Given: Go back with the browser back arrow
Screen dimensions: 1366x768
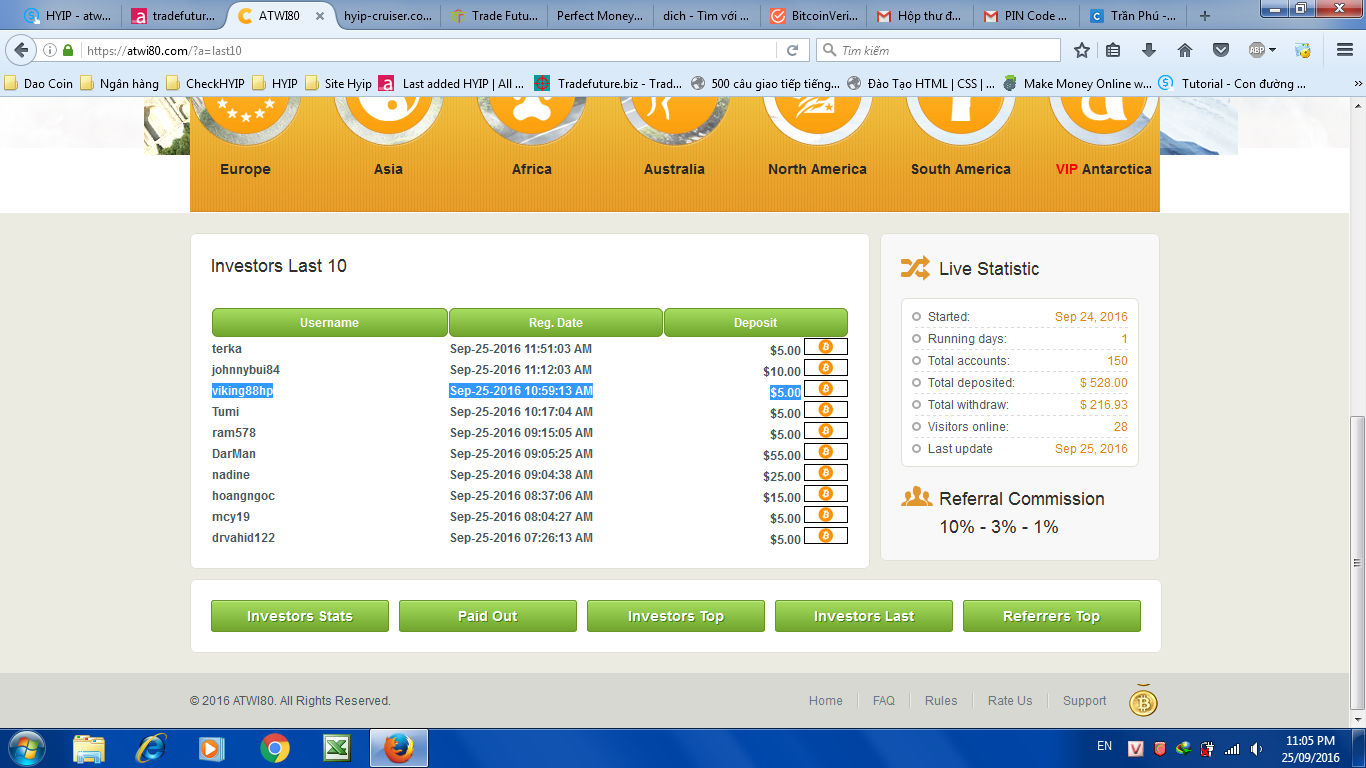Looking at the screenshot, I should pos(22,50).
